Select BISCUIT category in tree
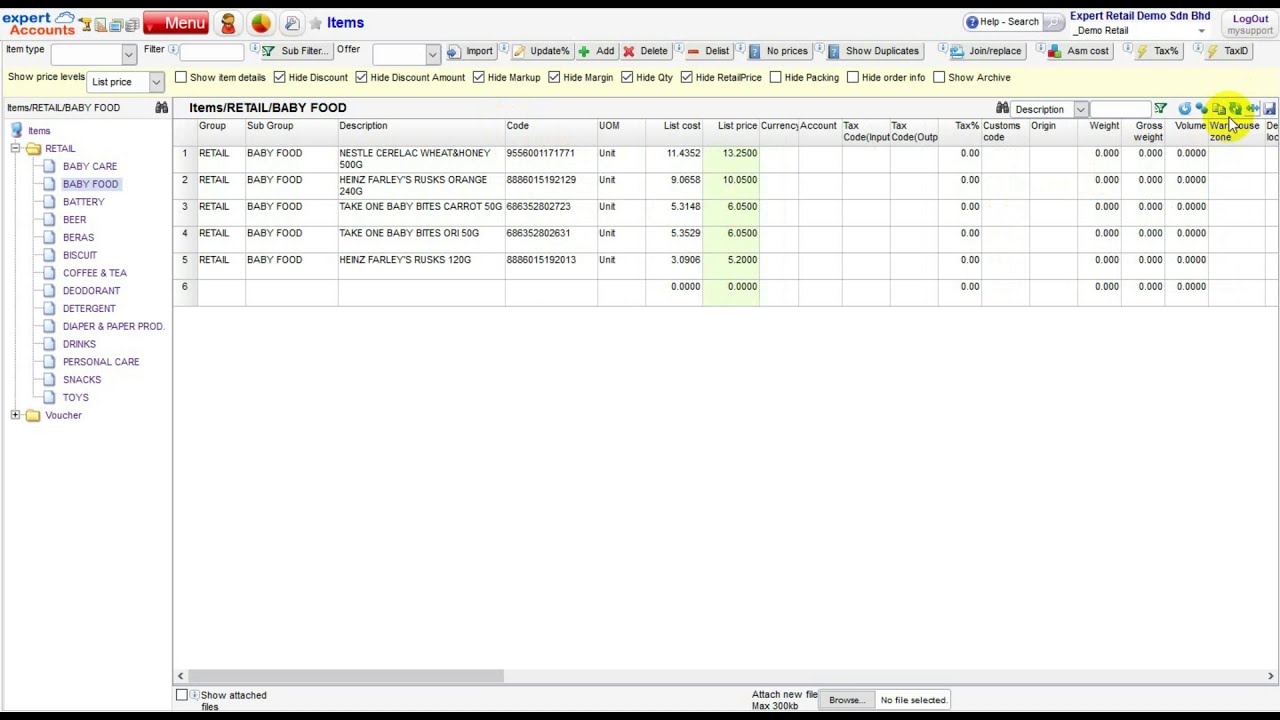The image size is (1280, 720). pos(80,255)
